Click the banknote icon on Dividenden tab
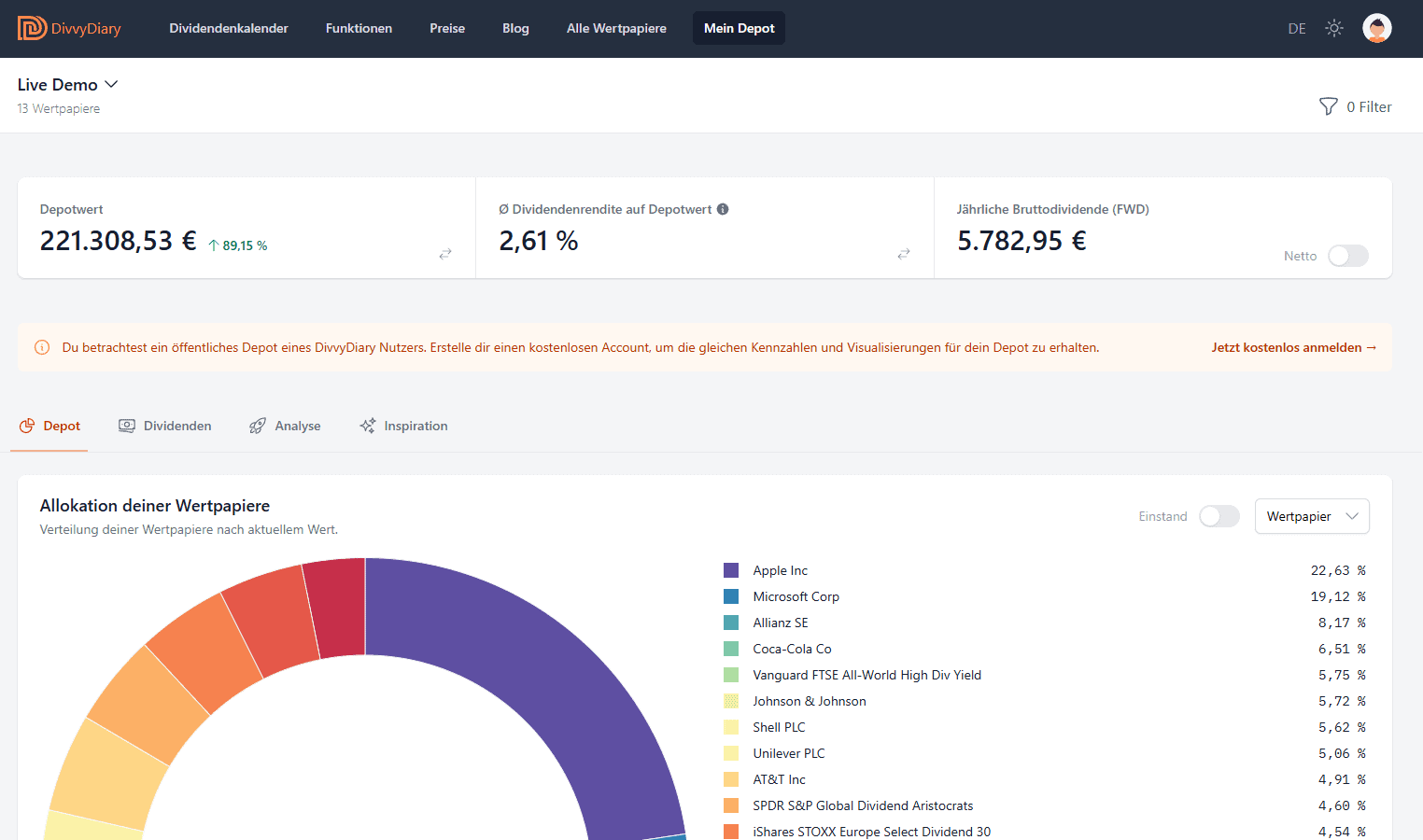The height and width of the screenshot is (840, 1423). click(127, 426)
